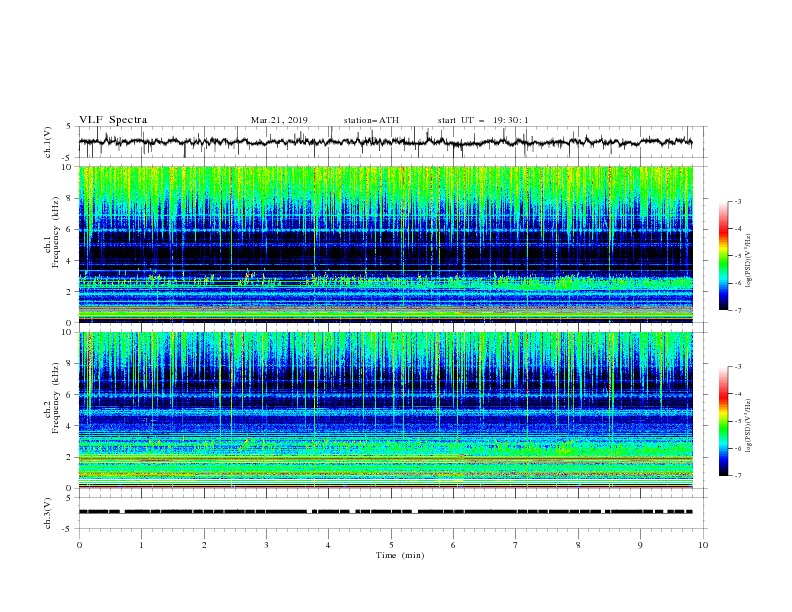Viewport: 792px width, 612px height.
Task: Click the ch.1 voltage waveform trace
Action: click(x=385, y=142)
